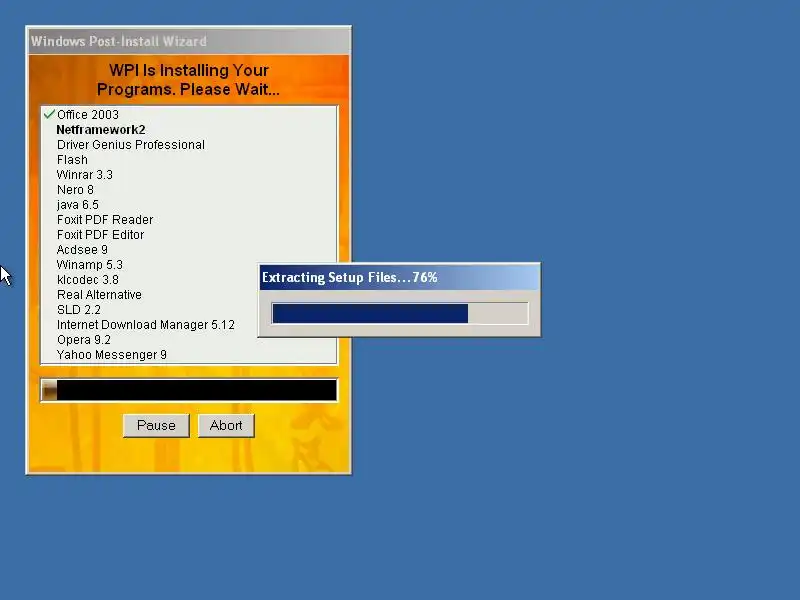Click the Windows Post-Install Wizard title bar

point(189,41)
